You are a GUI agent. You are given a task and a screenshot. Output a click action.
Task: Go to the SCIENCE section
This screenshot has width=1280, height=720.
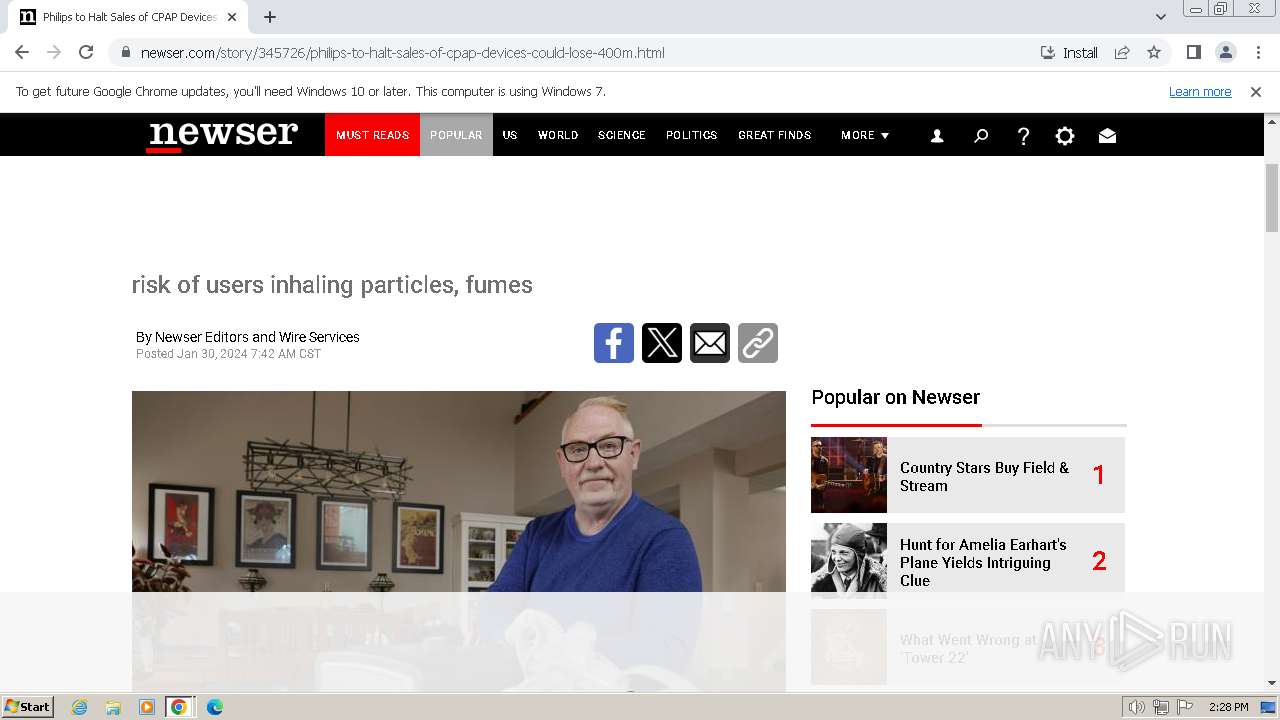click(x=622, y=135)
